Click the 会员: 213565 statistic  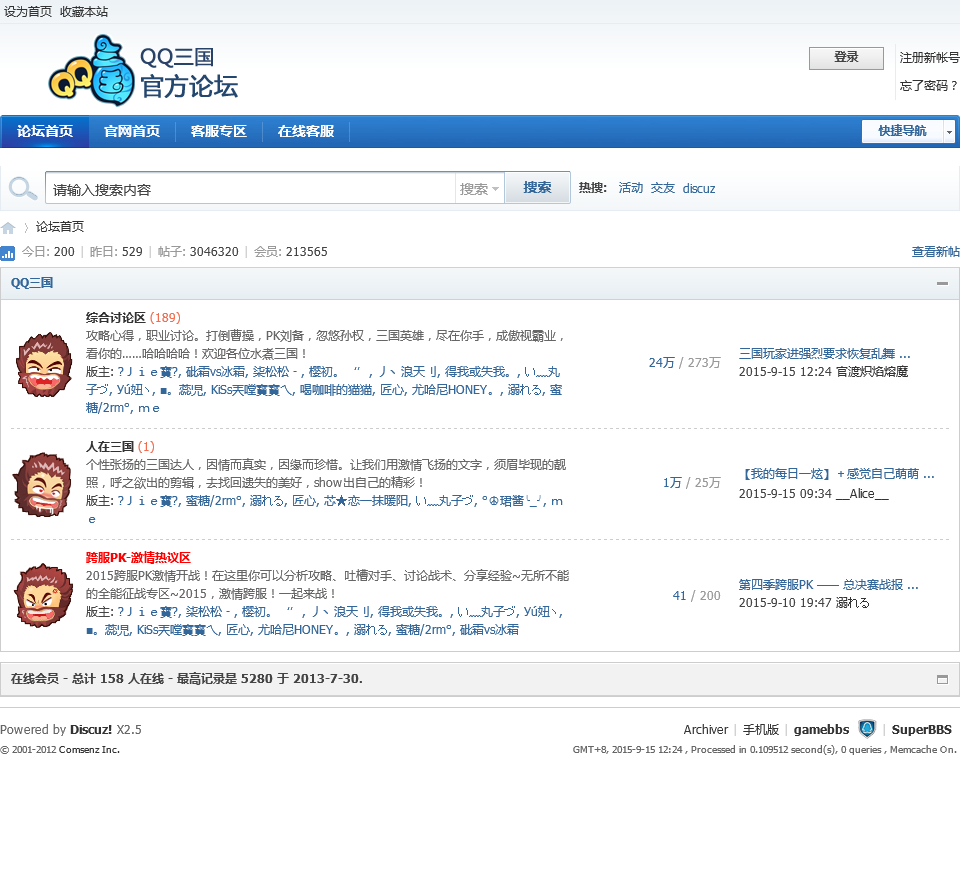pyautogui.click(x=290, y=252)
